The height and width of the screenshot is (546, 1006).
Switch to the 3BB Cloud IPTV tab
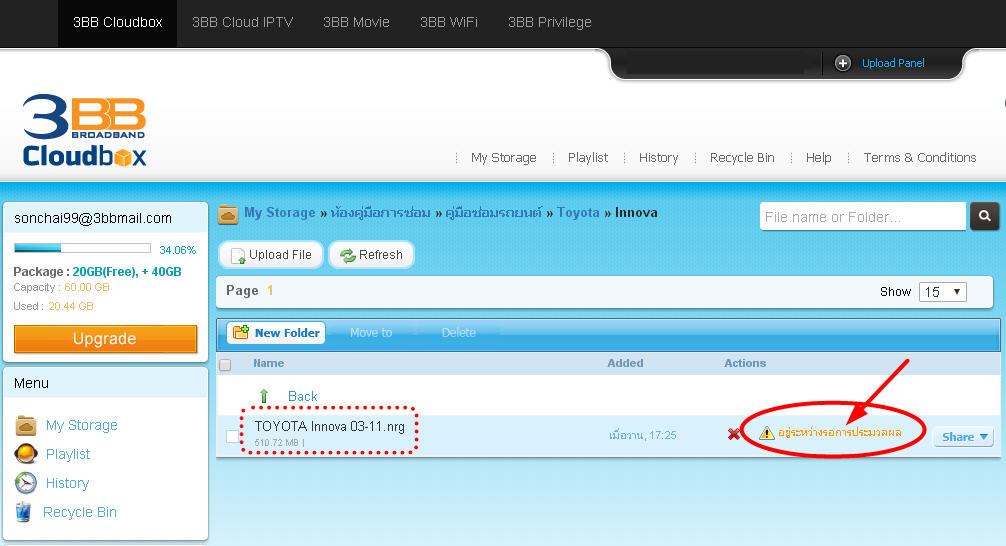[243, 22]
